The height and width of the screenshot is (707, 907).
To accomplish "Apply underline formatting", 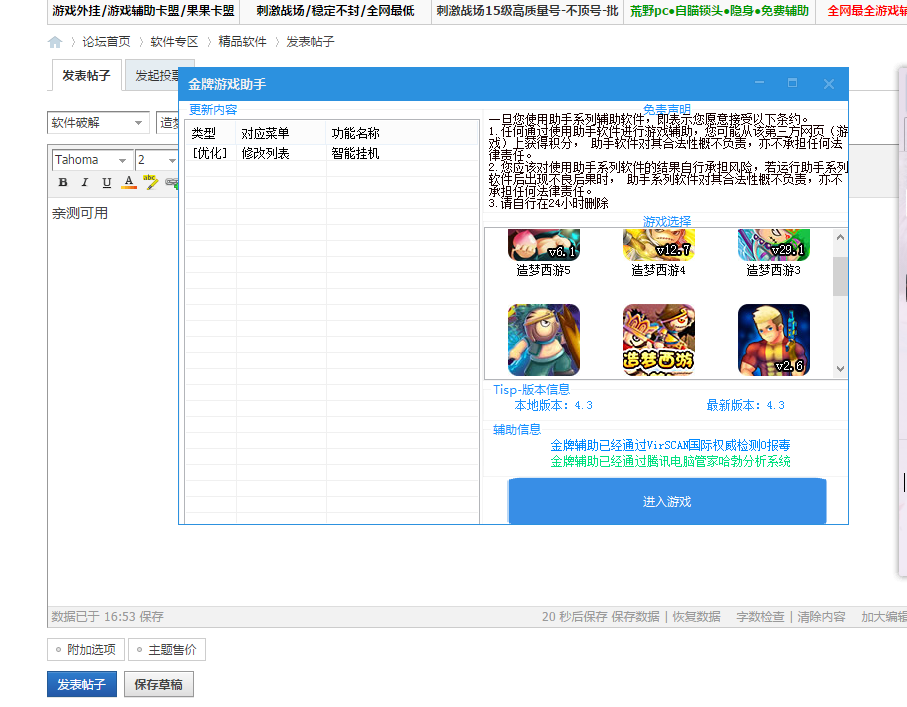I will tap(105, 182).
